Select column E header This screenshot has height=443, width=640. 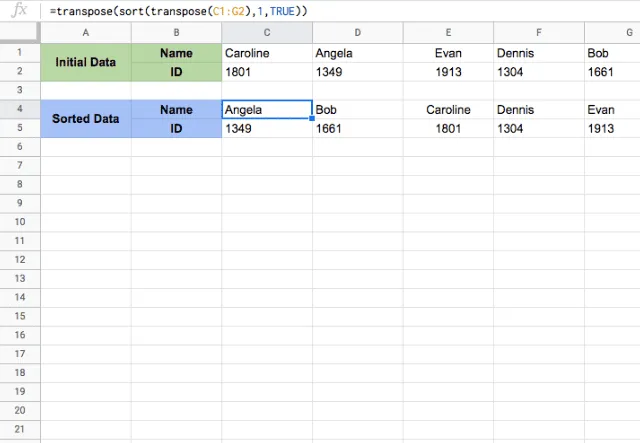click(448, 33)
